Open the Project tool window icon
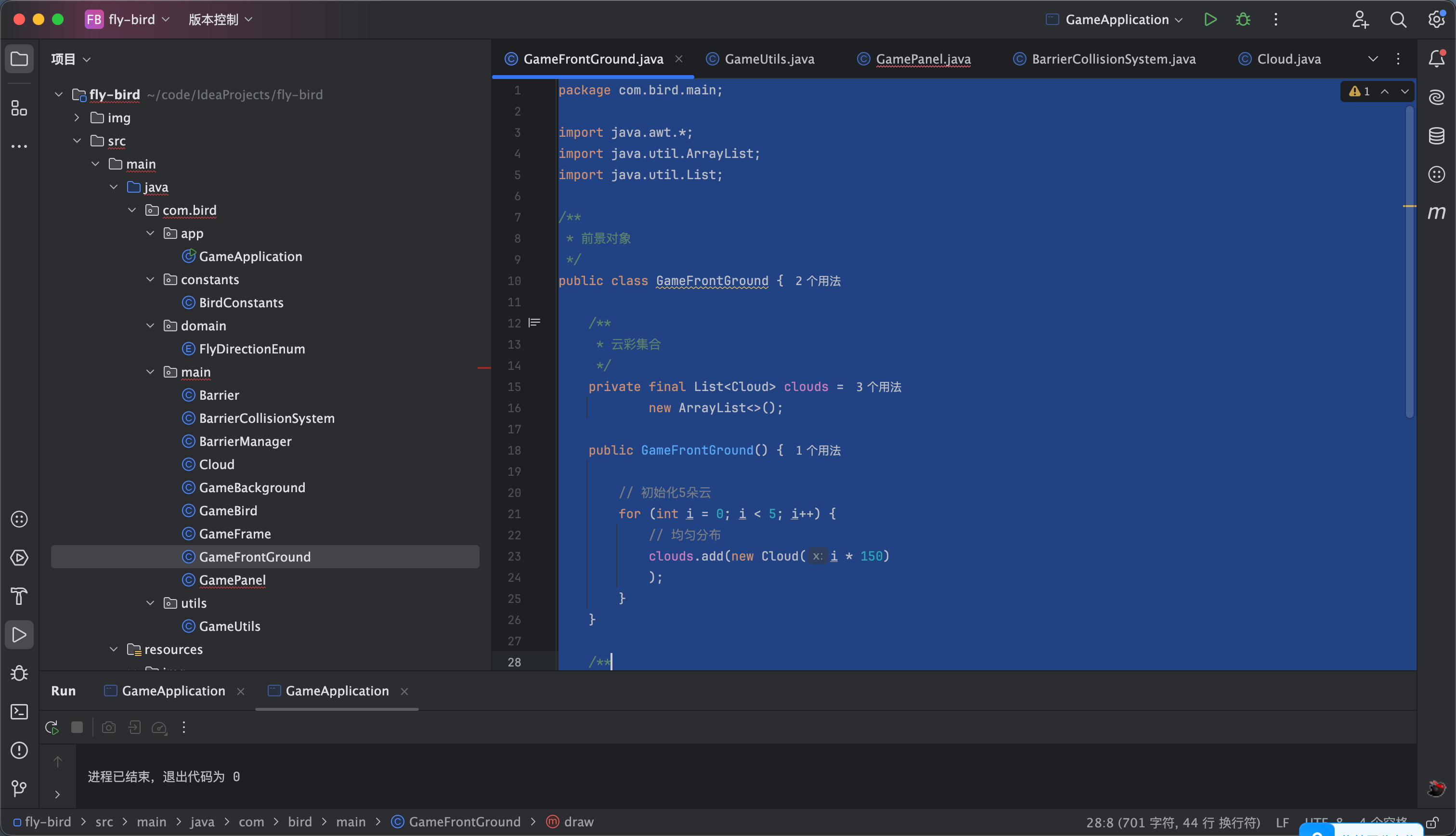 point(19,59)
